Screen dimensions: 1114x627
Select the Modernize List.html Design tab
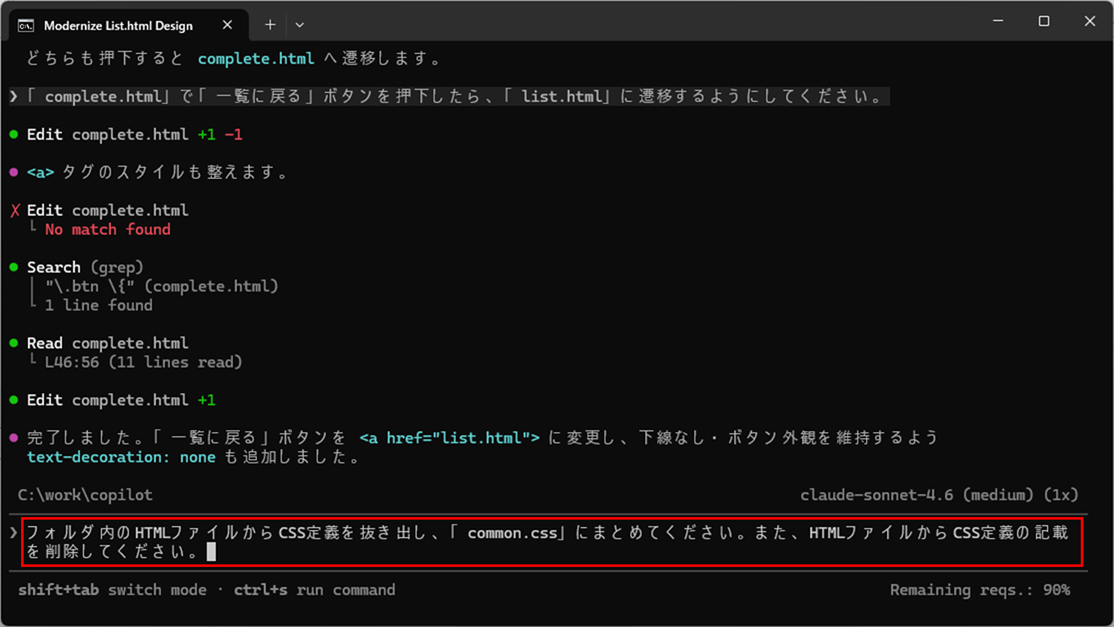[119, 25]
